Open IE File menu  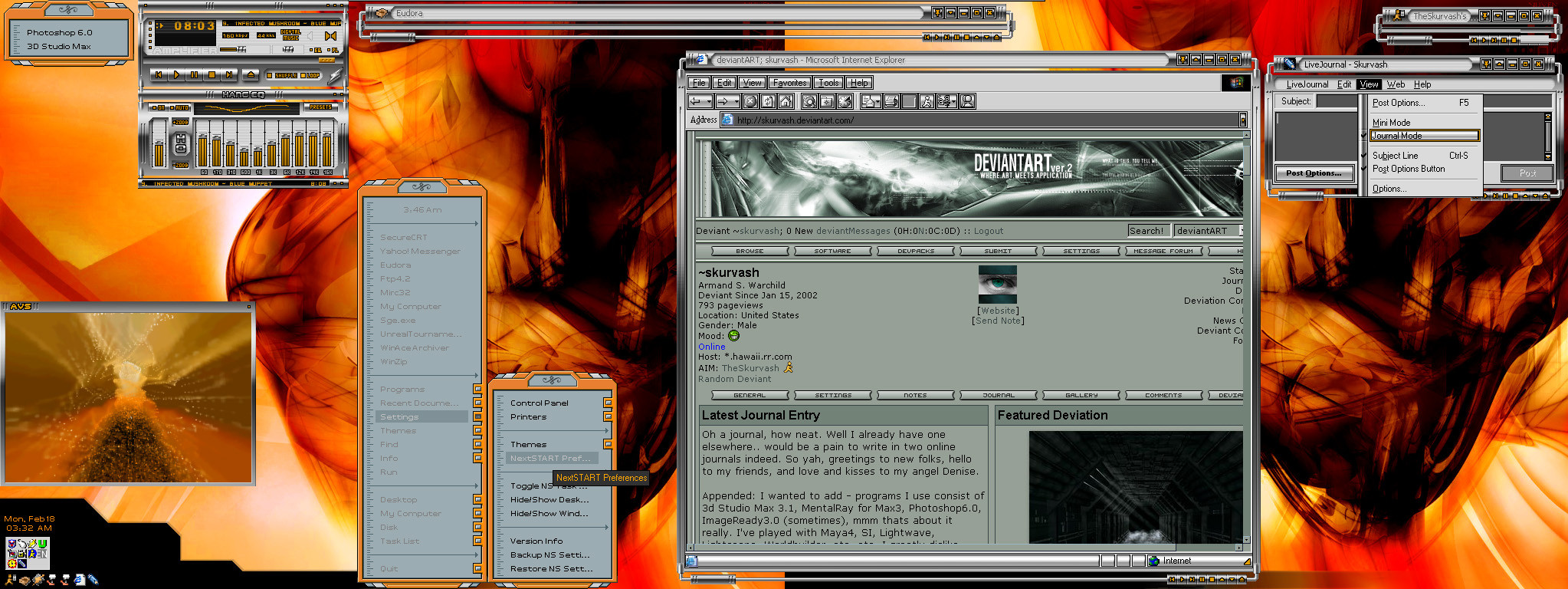coord(699,83)
